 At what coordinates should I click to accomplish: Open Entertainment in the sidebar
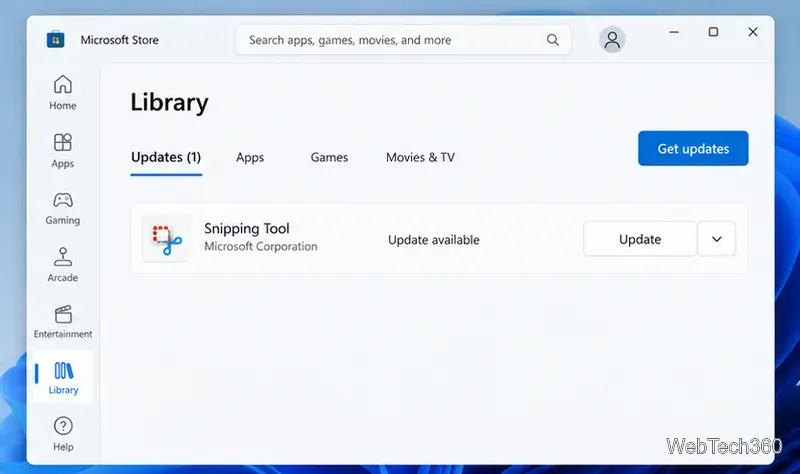point(63,322)
